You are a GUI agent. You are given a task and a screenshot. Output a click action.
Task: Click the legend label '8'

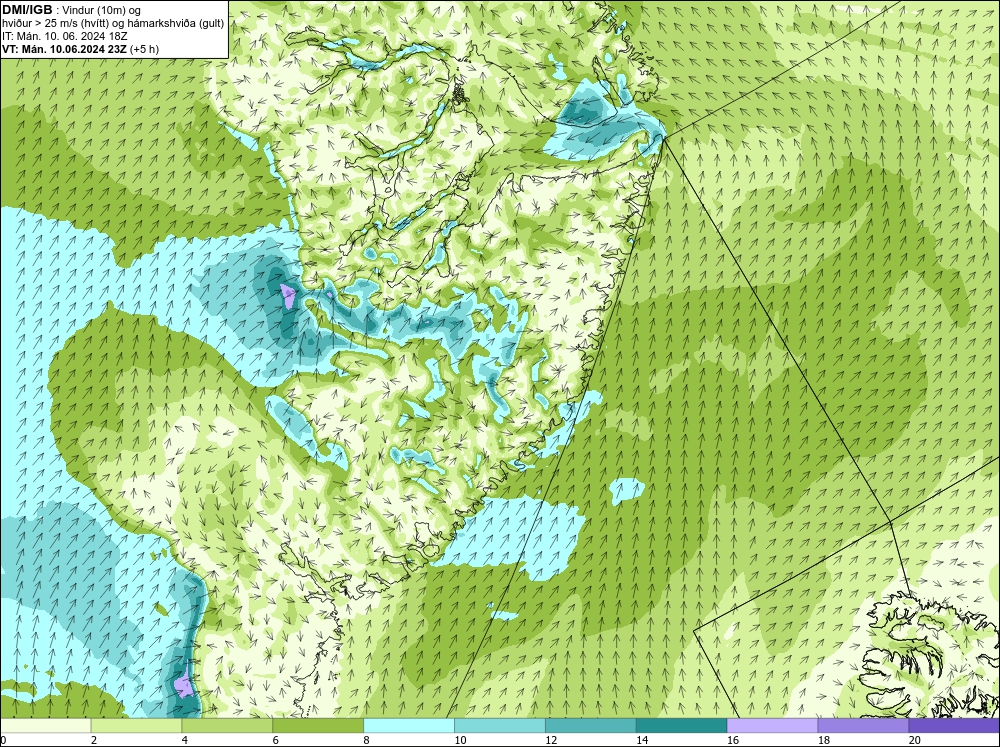click(367, 740)
